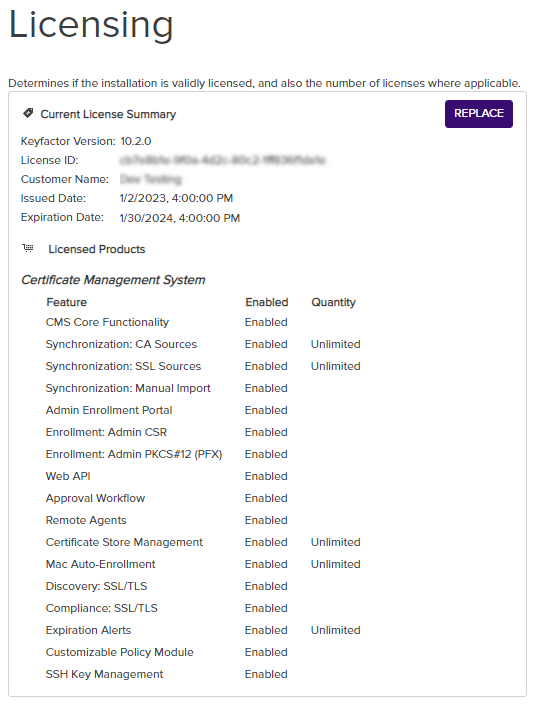Screen dimensions: 534x704
Task: Click the Quantity column header
Action: [333, 302]
